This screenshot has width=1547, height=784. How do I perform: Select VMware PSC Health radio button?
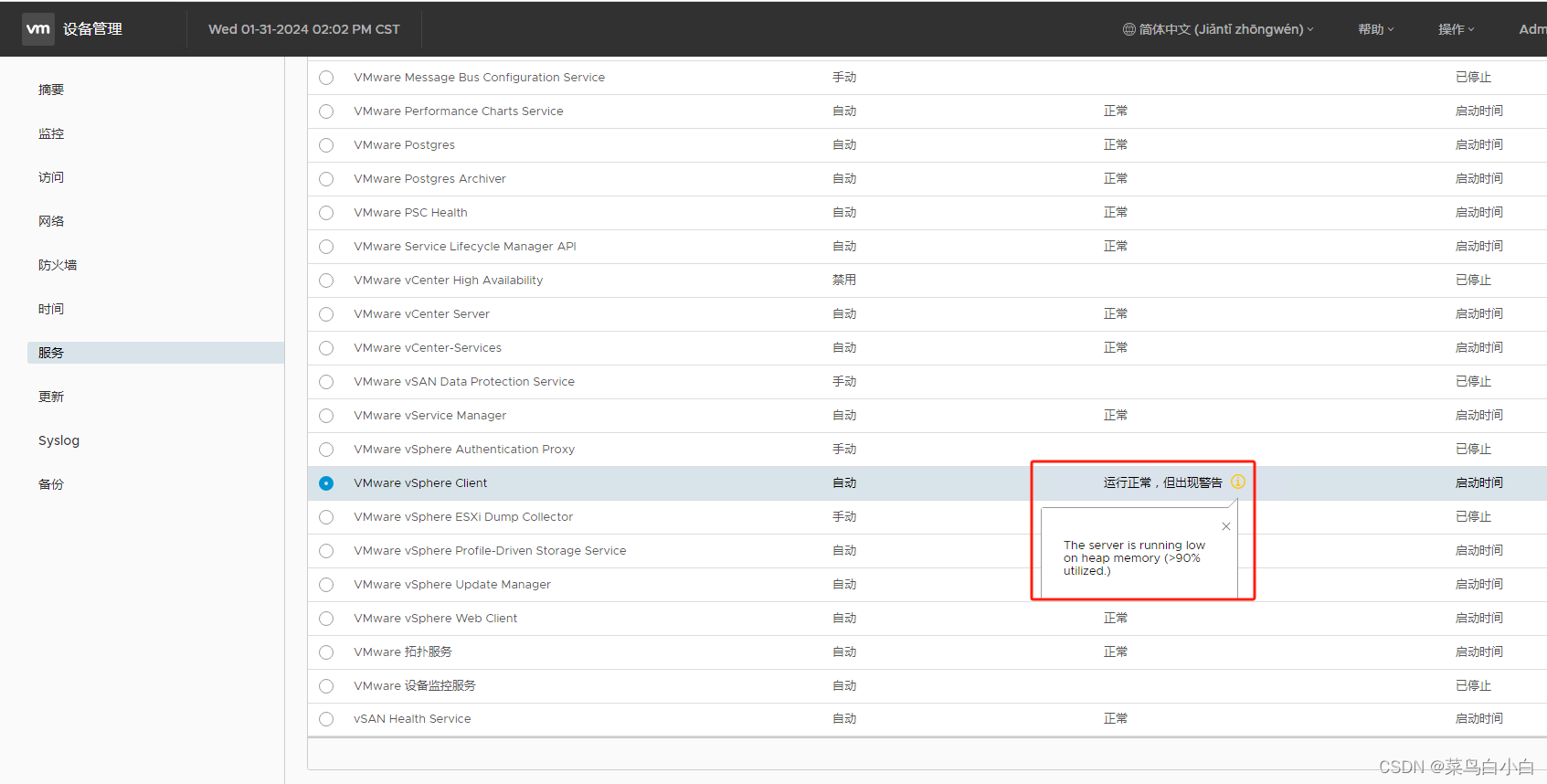tap(326, 213)
